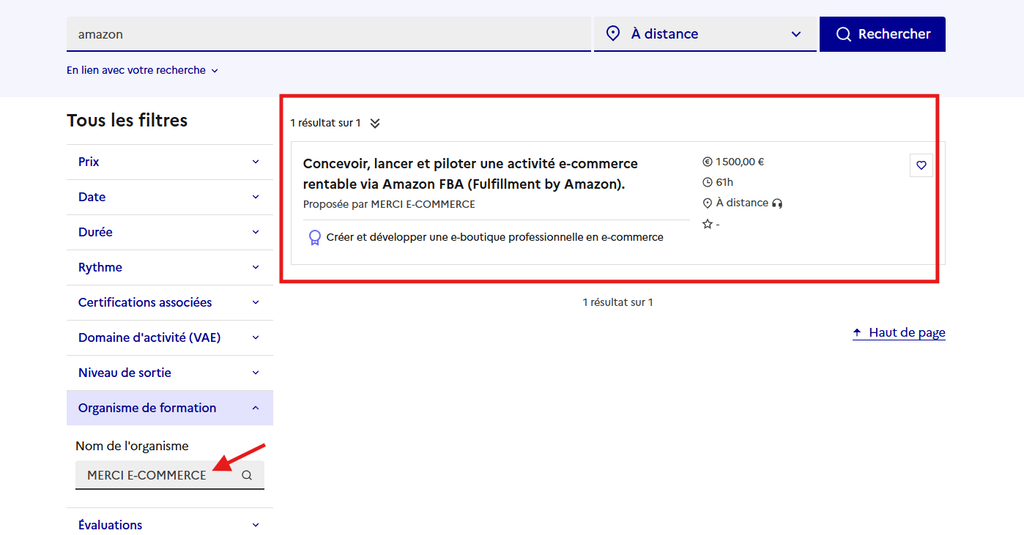Click the star rating icon in result card
Screen dimensions: 1024x535
[x=707, y=224]
